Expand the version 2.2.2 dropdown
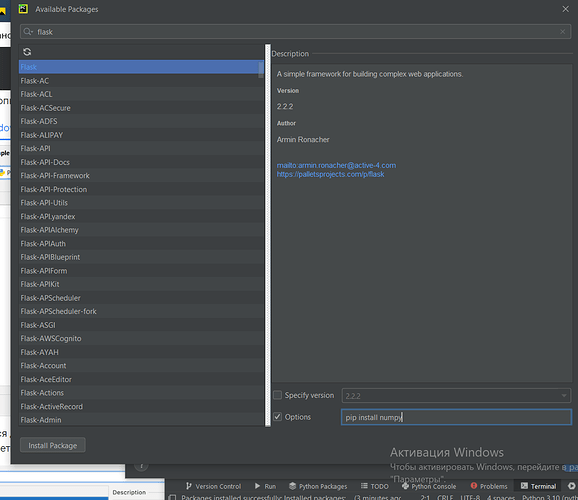578x500 pixels. click(564, 396)
